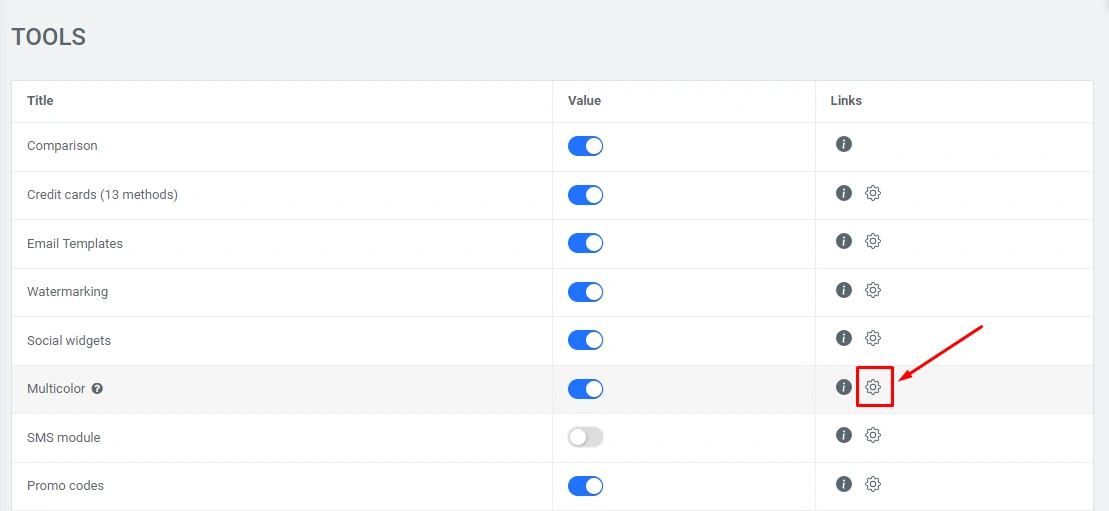
Task: Open Multicolor settings gear icon
Action: tap(873, 387)
